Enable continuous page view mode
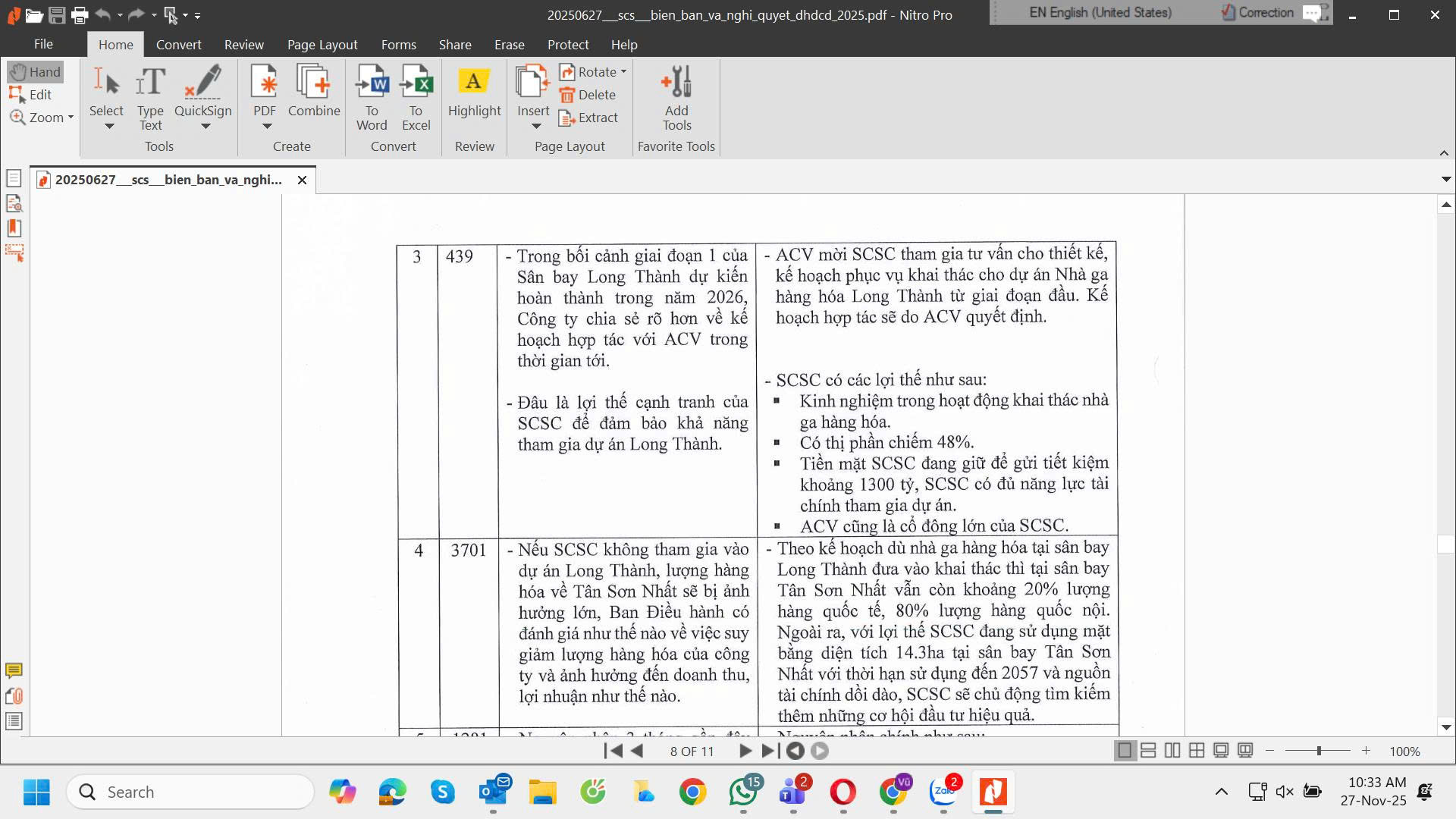This screenshot has height=819, width=1456. point(1148,751)
